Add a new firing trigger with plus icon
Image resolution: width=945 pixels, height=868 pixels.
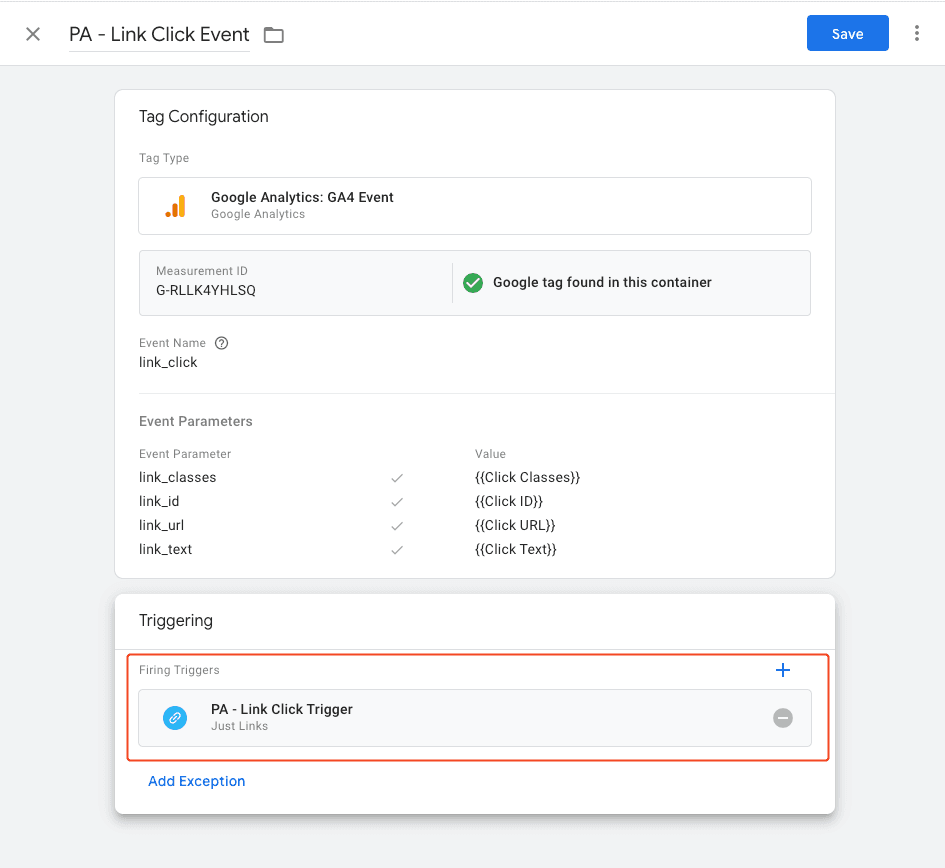(783, 670)
